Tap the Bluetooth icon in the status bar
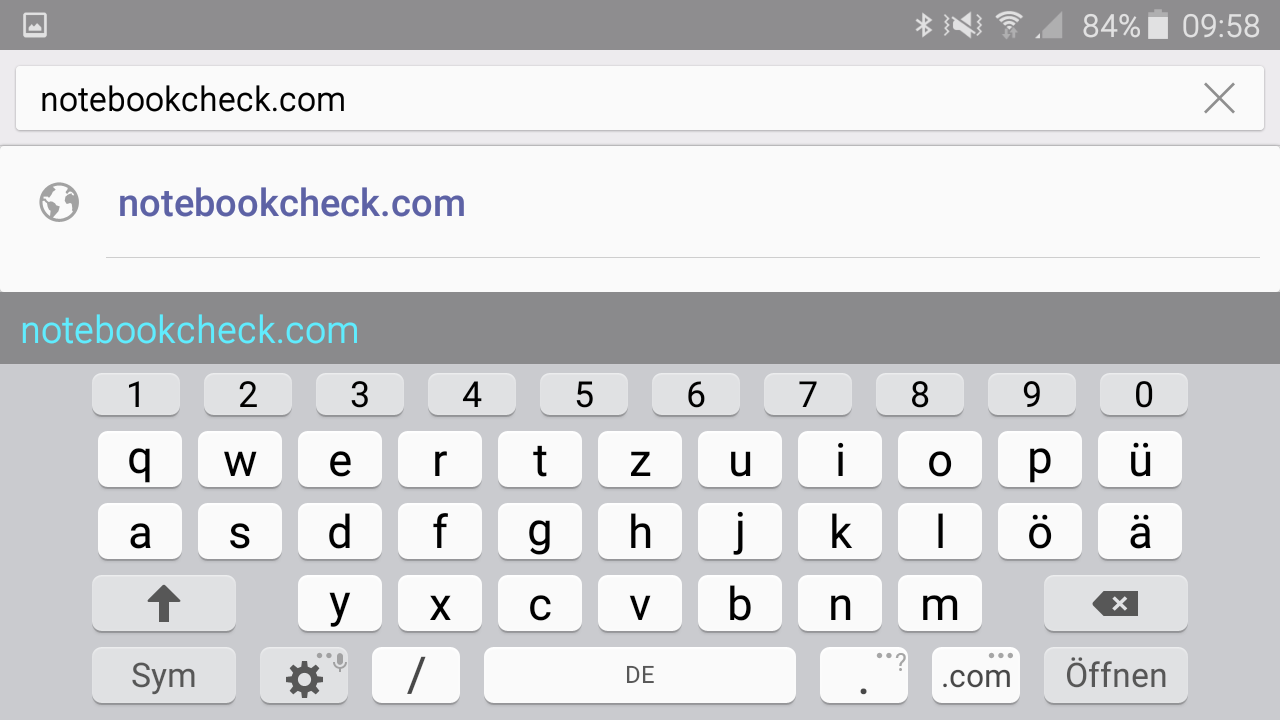 click(x=924, y=25)
